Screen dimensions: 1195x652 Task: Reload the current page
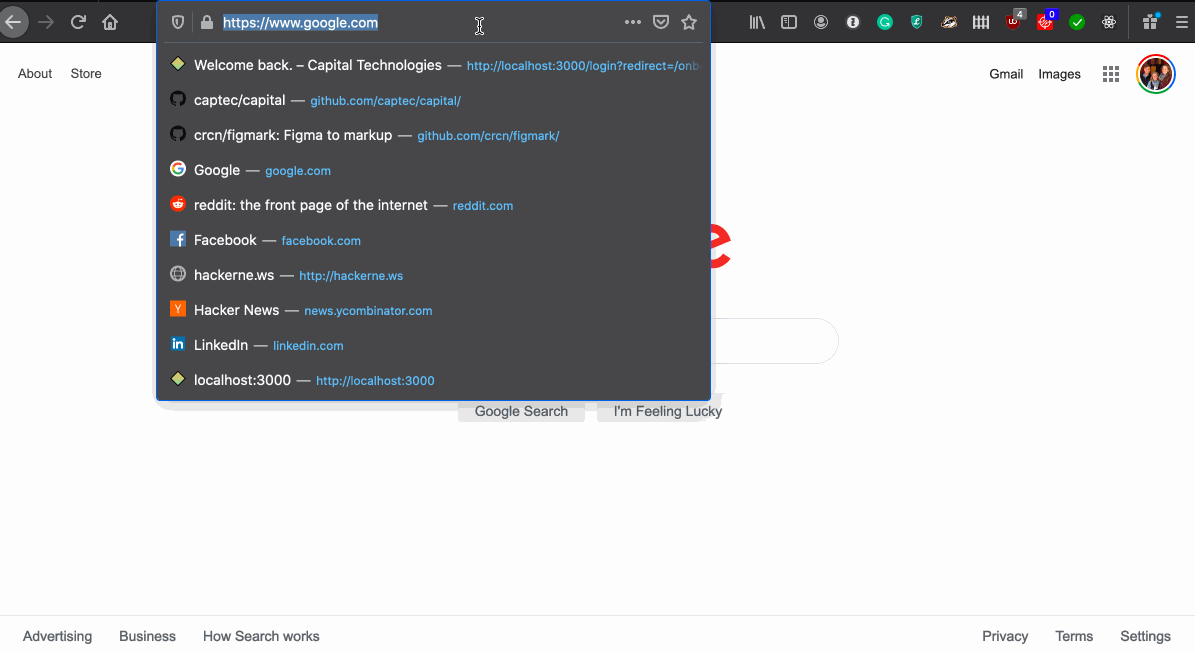[x=78, y=22]
